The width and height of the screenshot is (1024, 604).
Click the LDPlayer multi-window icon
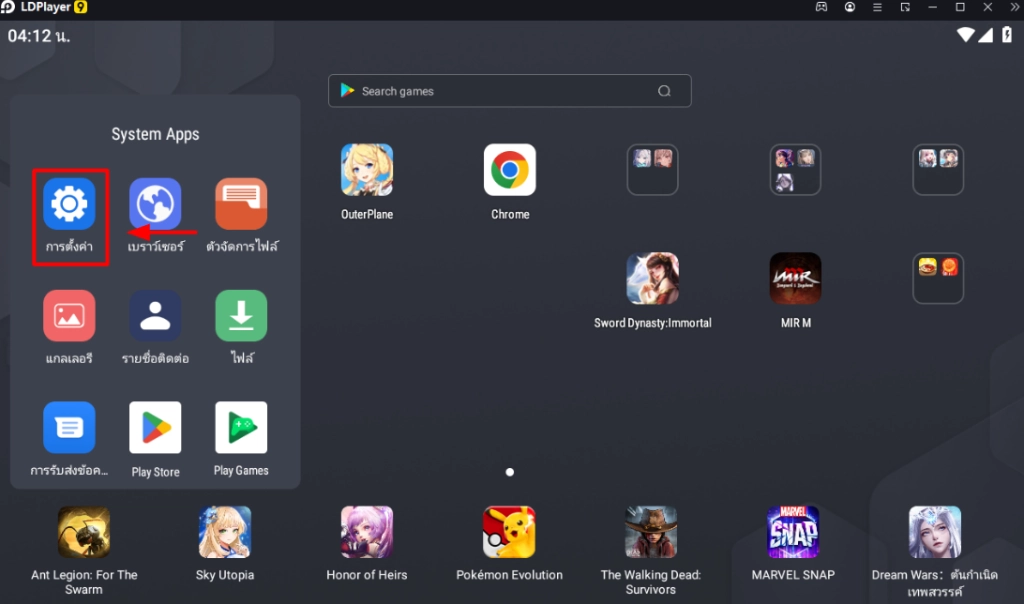905,7
